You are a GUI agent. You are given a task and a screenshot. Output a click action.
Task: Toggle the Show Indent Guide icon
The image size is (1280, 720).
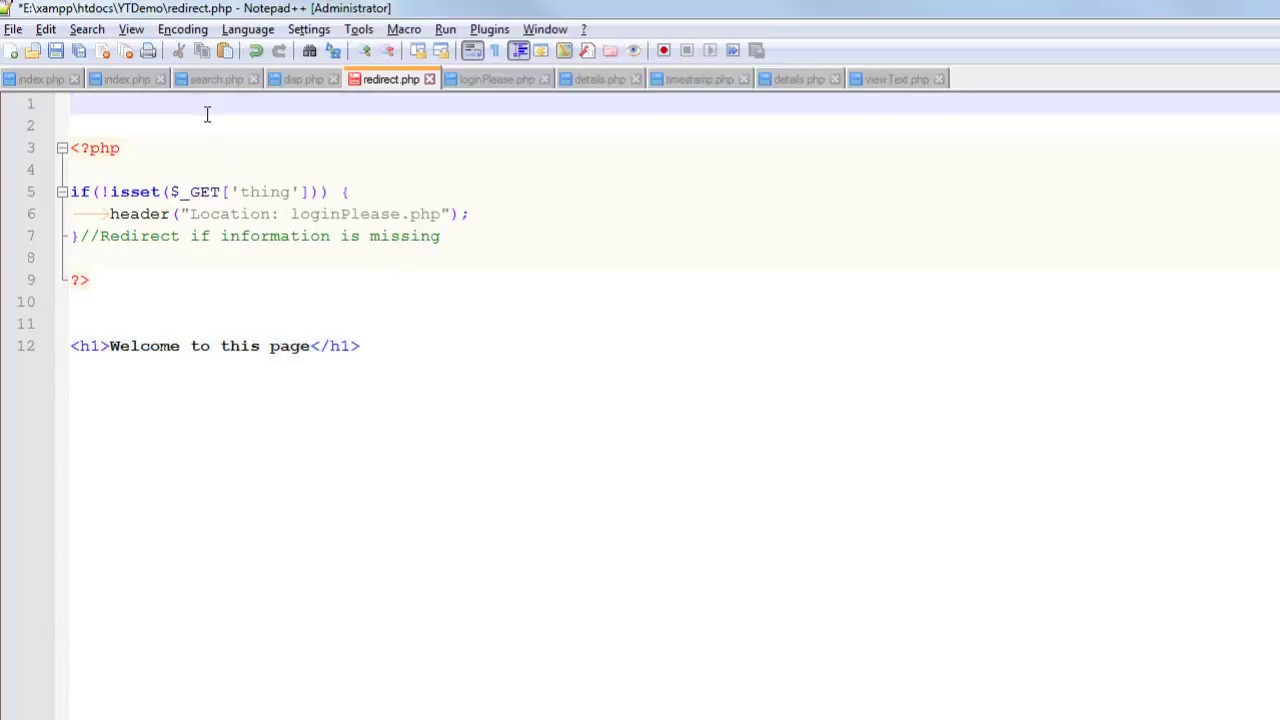coord(519,51)
